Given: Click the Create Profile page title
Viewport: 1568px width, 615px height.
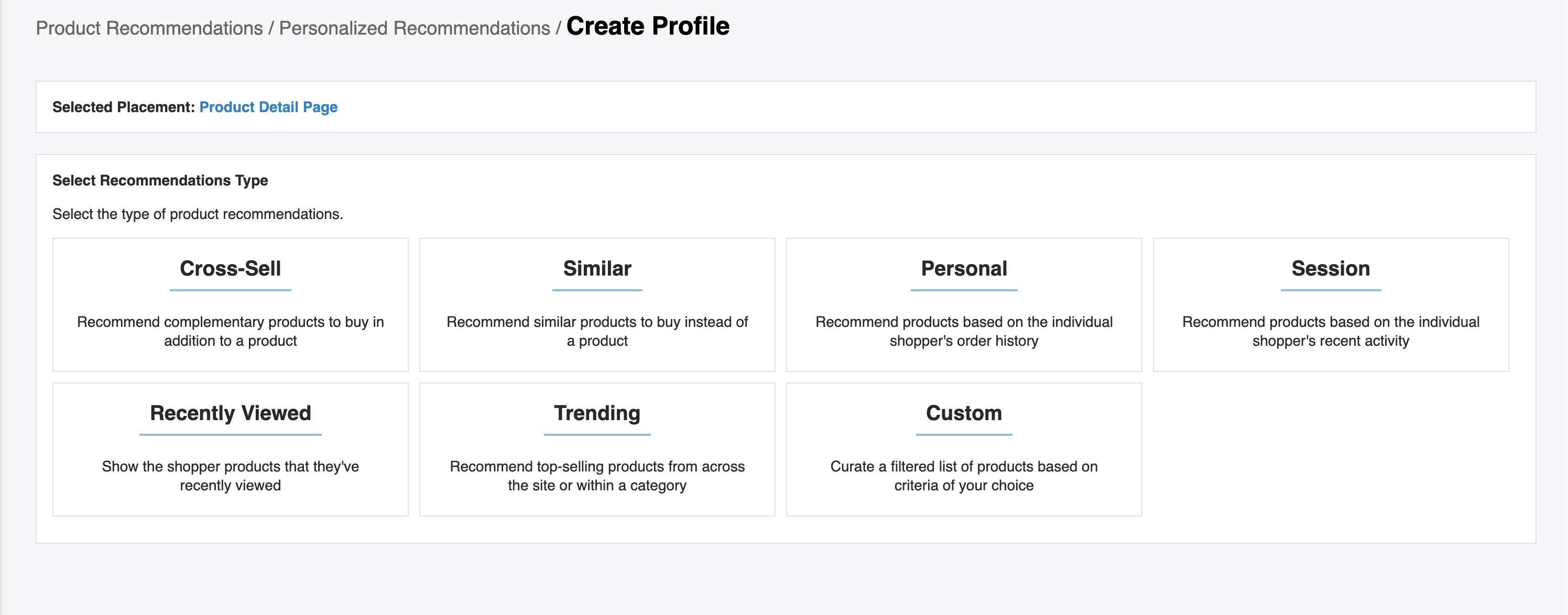Looking at the screenshot, I should (x=647, y=26).
